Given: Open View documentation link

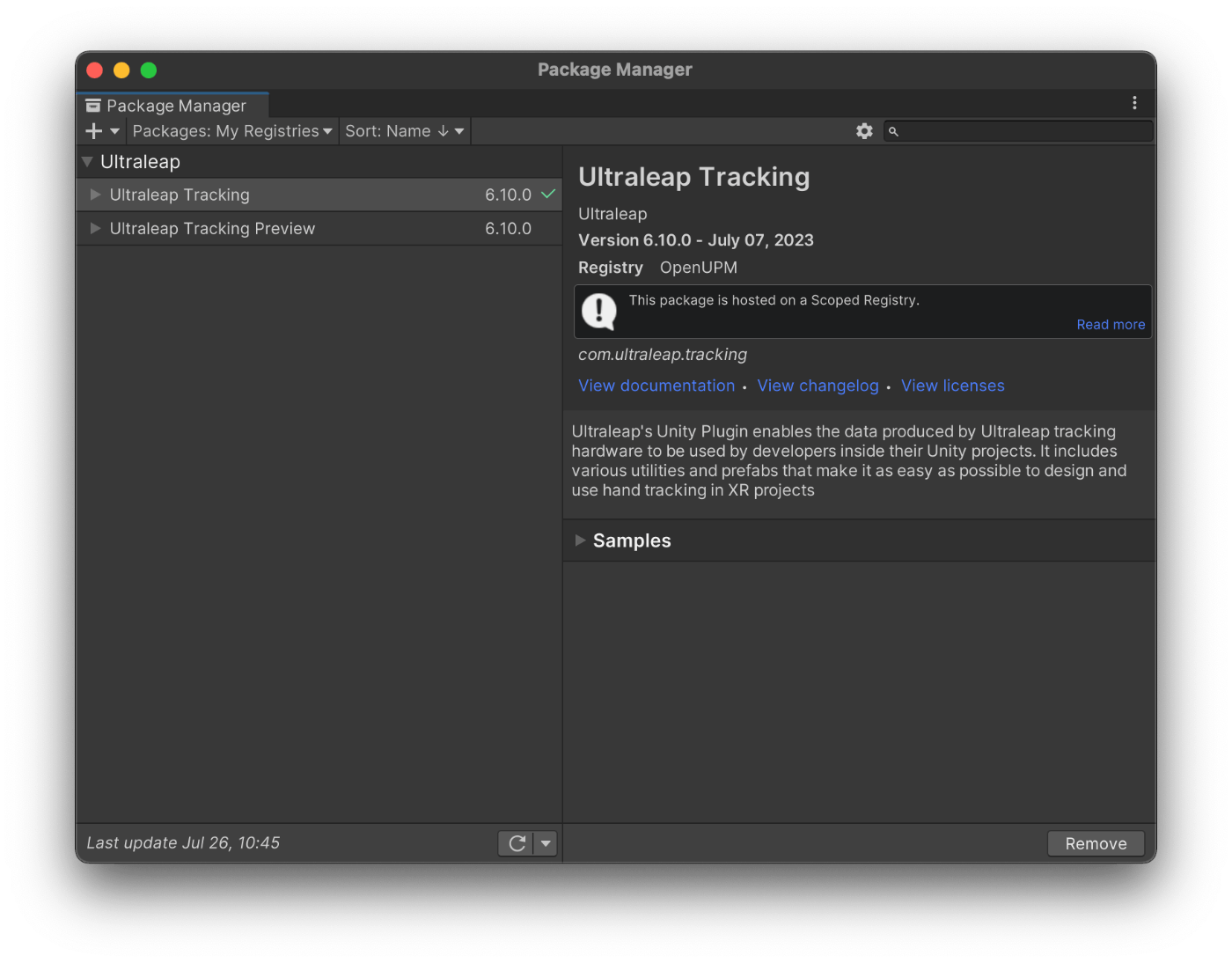Looking at the screenshot, I should tap(656, 386).
